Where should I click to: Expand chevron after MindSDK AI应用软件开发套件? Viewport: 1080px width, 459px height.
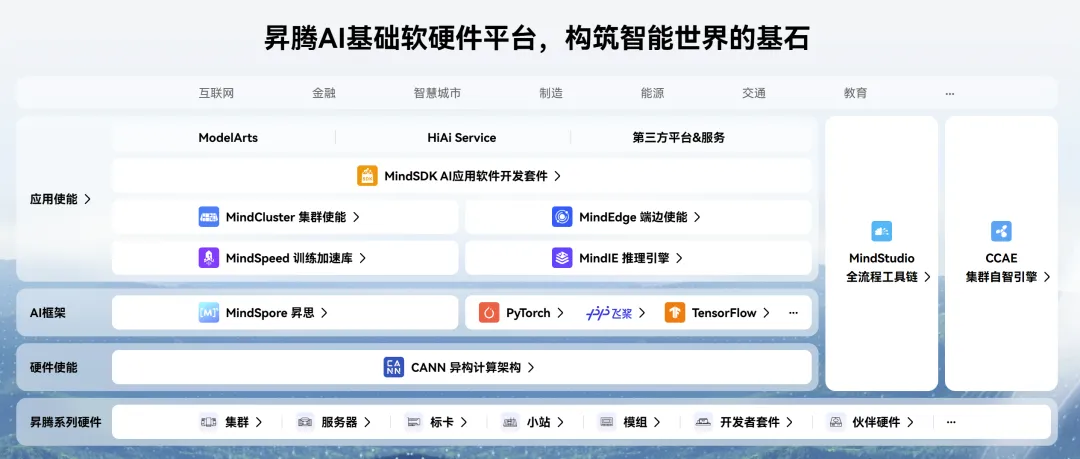[557, 176]
